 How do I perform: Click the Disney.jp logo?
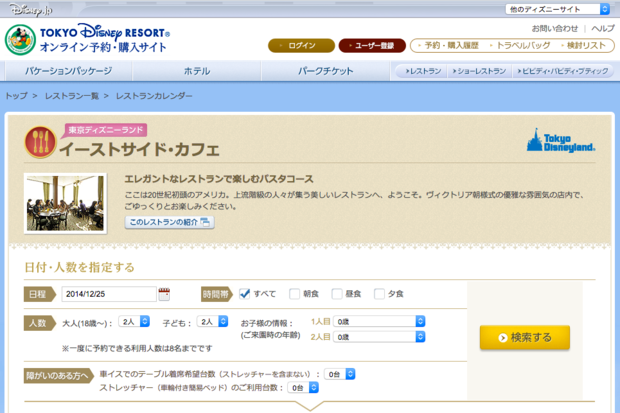tap(30, 10)
